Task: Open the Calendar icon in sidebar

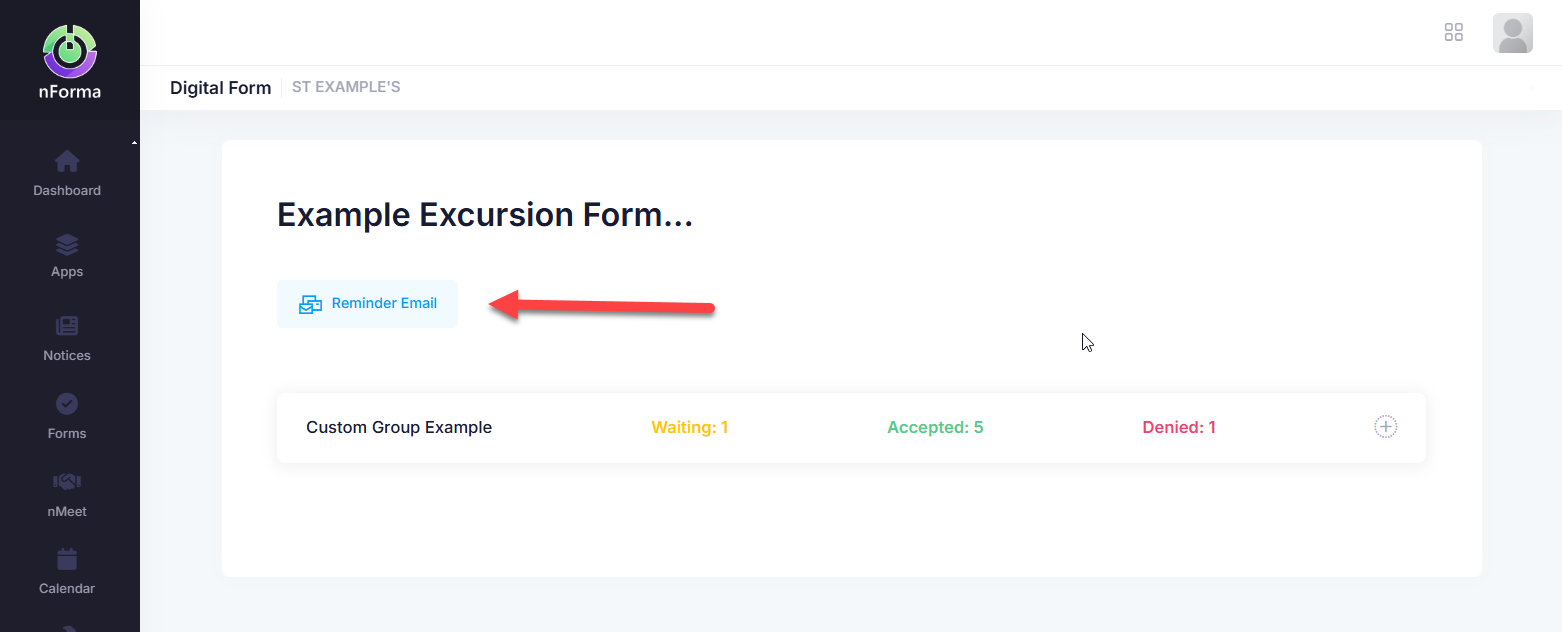Action: coord(67,559)
